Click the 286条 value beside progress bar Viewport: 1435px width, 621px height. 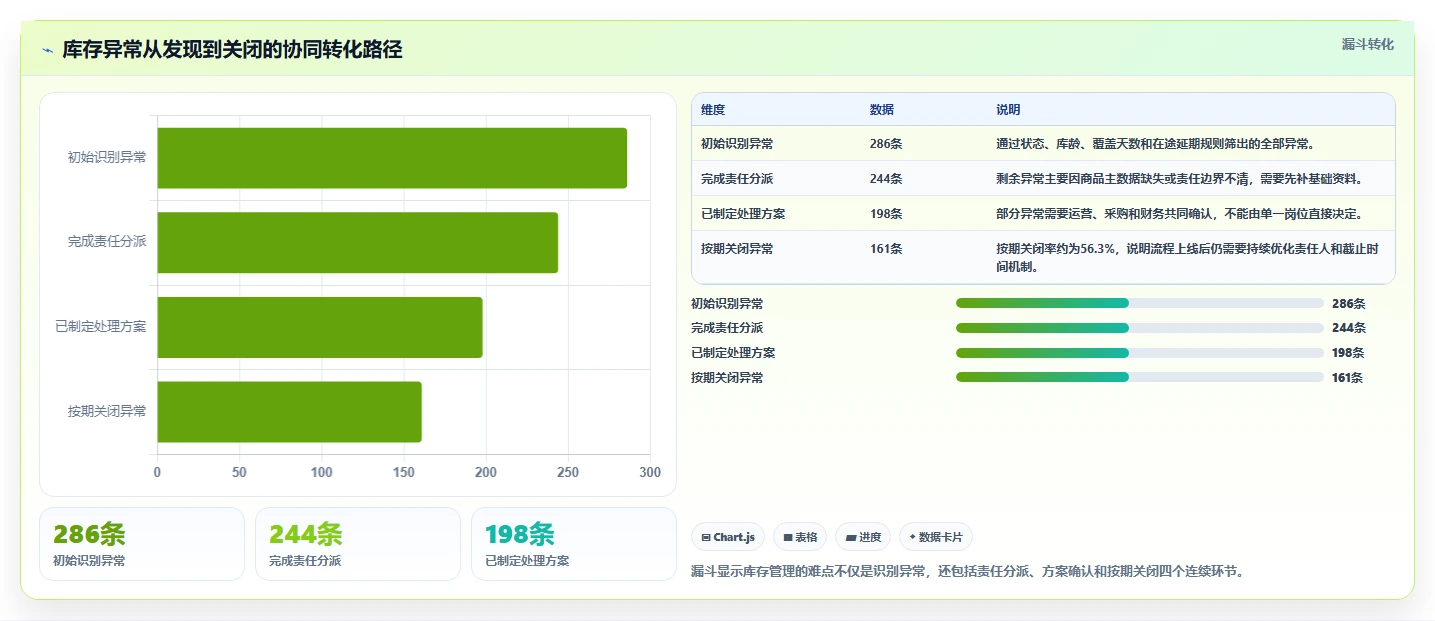click(1348, 303)
